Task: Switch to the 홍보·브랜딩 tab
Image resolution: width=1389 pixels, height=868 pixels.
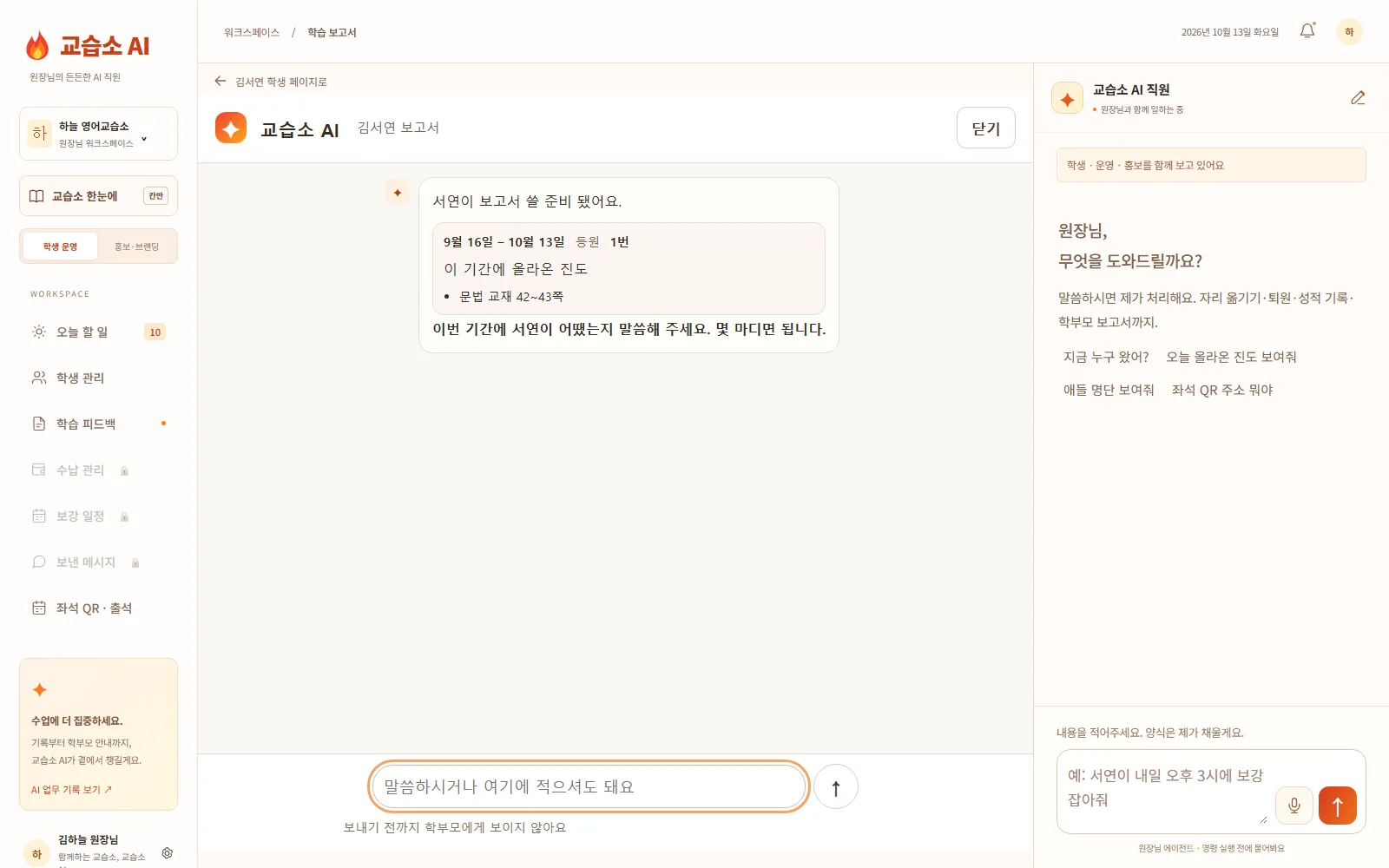Action: tap(136, 247)
